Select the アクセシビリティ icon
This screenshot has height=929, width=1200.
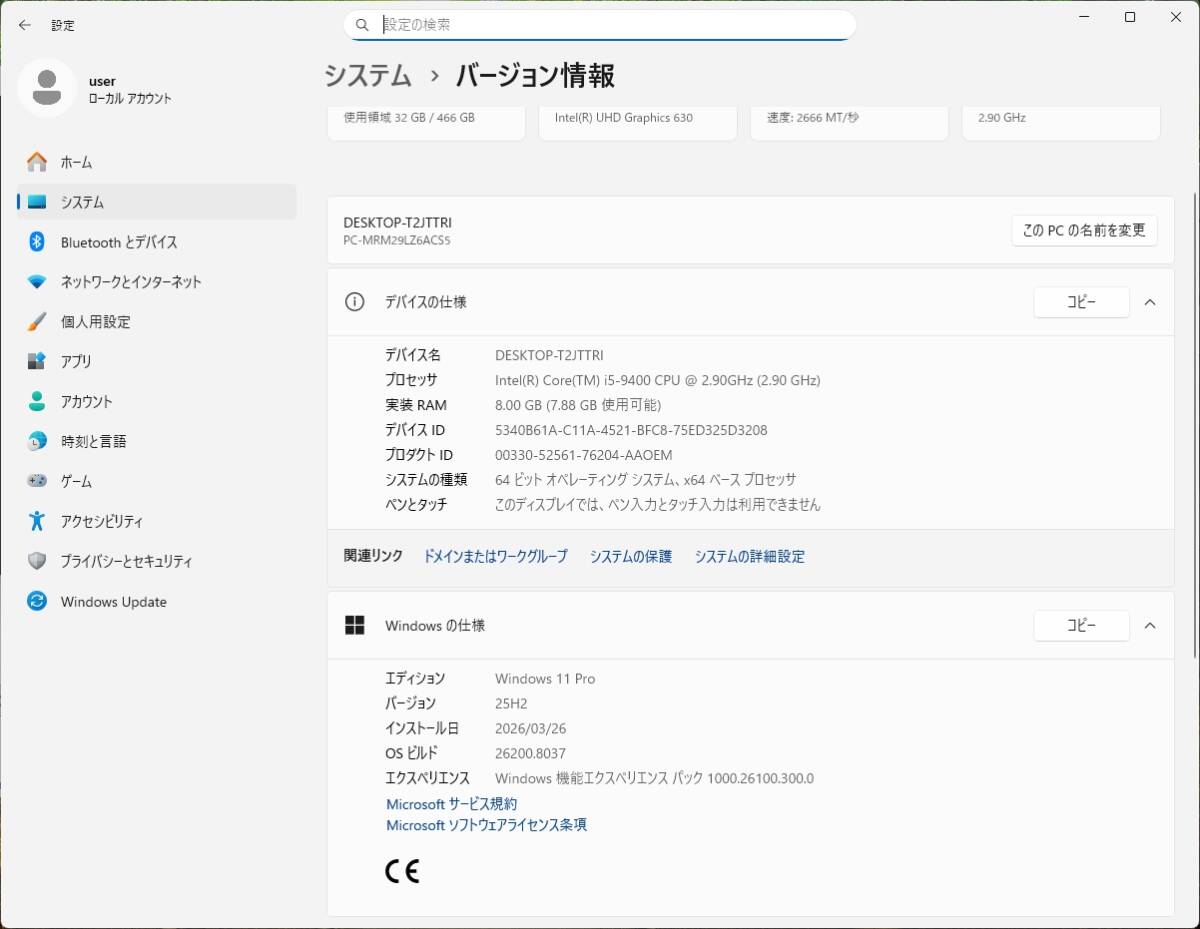[36, 521]
